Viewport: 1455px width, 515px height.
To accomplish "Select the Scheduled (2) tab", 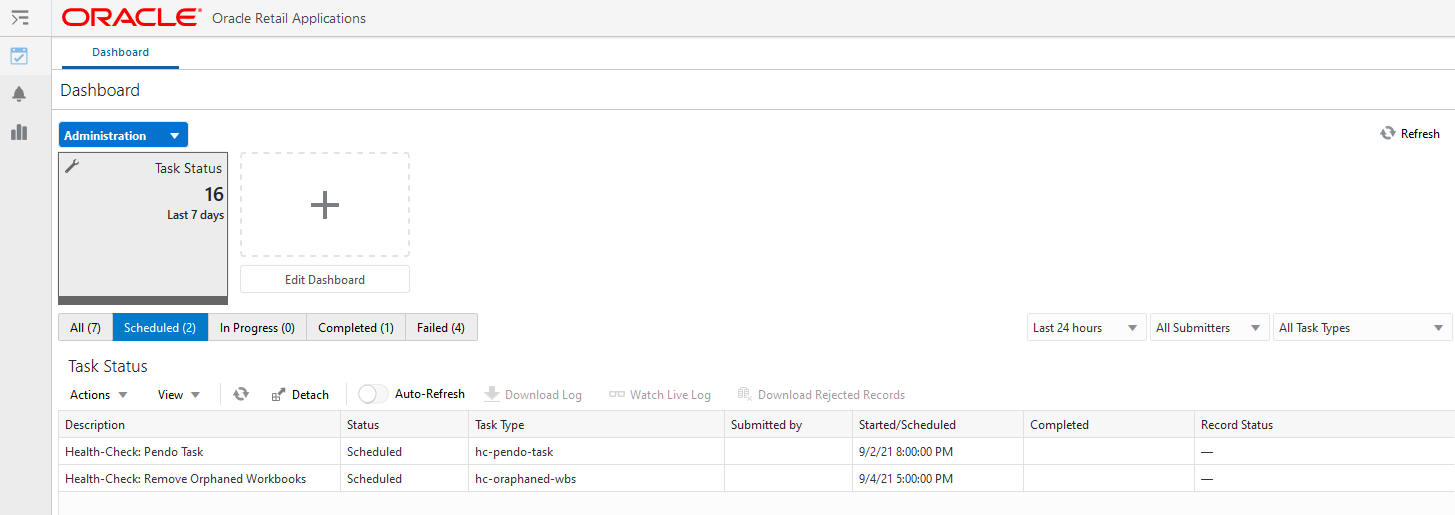I will click(x=160, y=327).
